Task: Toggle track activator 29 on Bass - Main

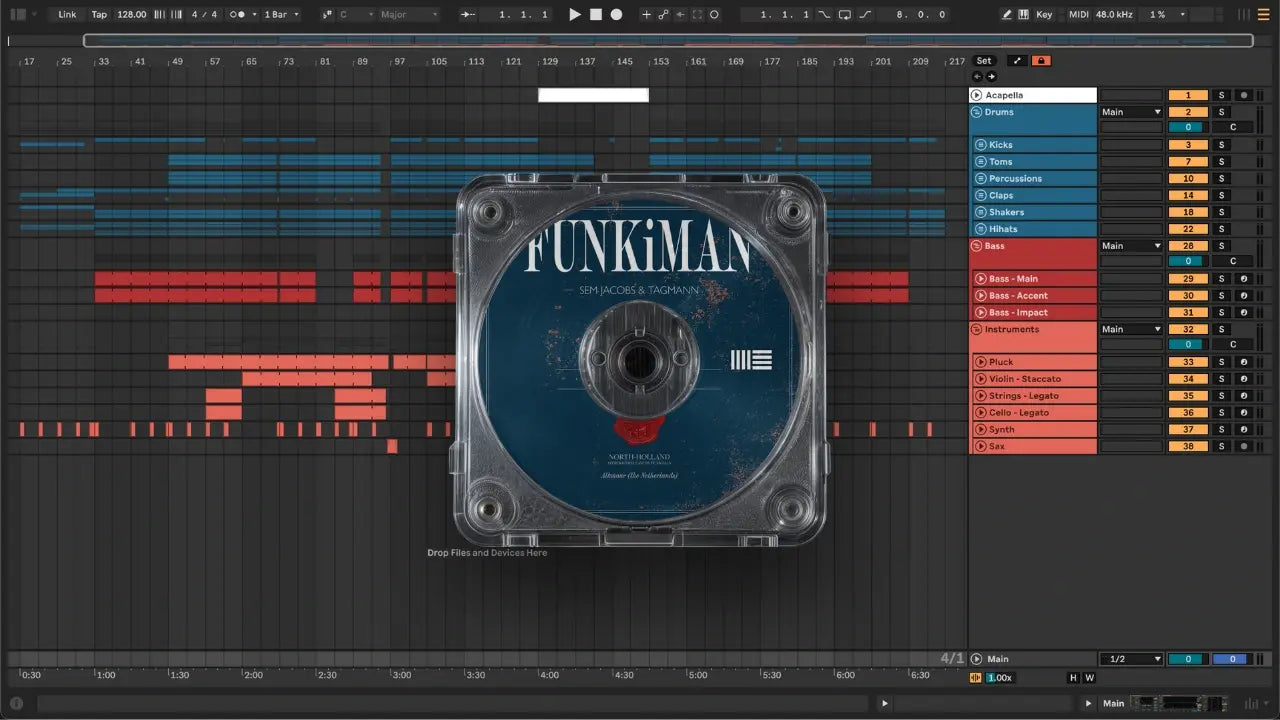Action: [x=1188, y=279]
